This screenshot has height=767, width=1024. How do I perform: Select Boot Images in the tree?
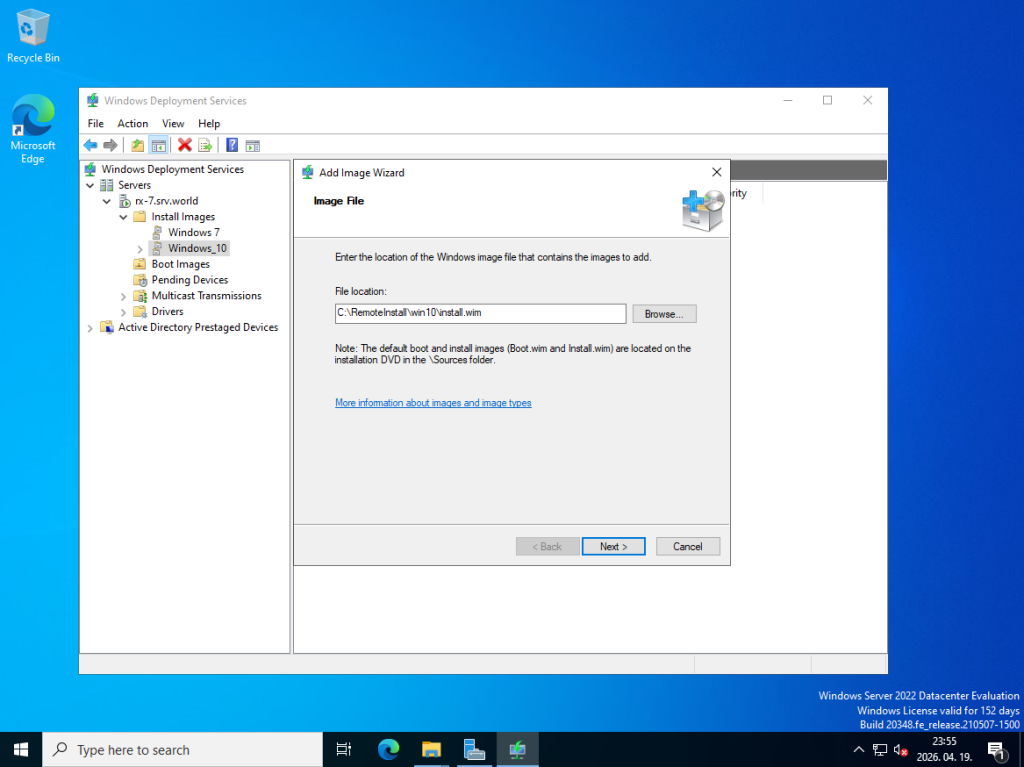pos(180,264)
